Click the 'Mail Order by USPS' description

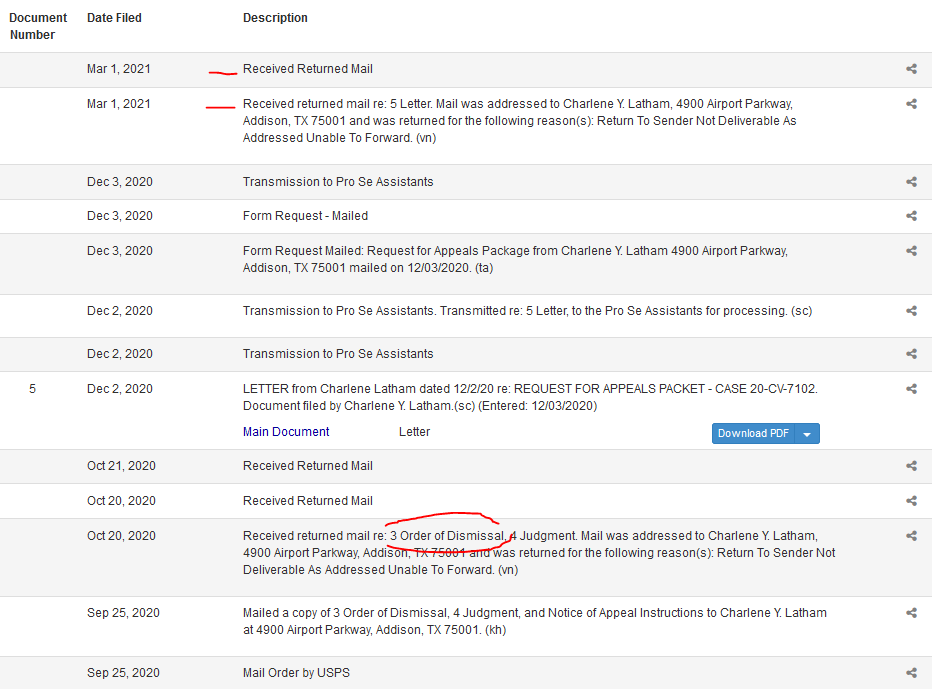(296, 673)
